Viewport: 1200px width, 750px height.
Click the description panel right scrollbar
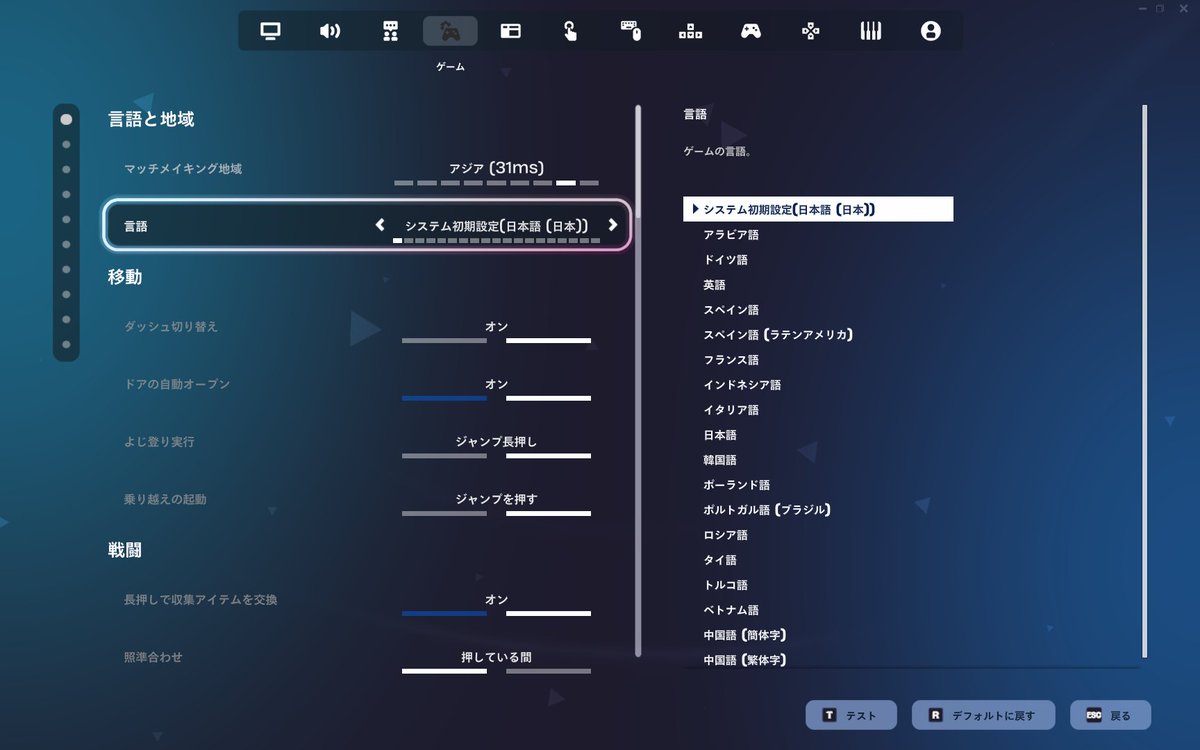click(x=1144, y=380)
